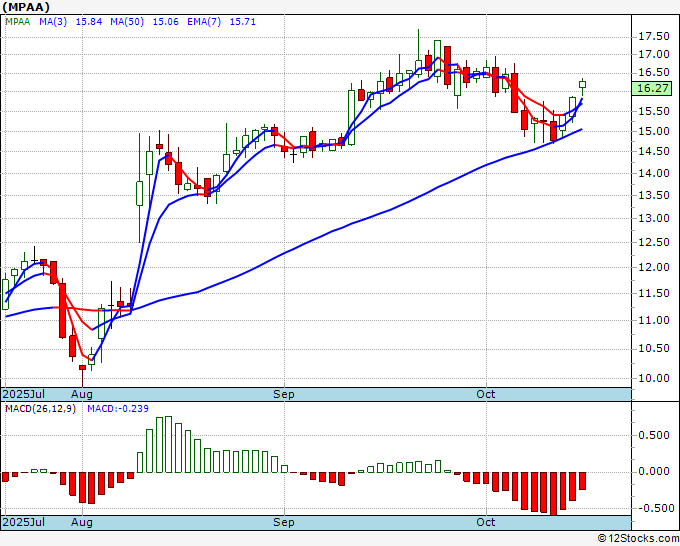Click the 12.50 price axis label
Screen dimensions: 680x546
click(x=654, y=242)
